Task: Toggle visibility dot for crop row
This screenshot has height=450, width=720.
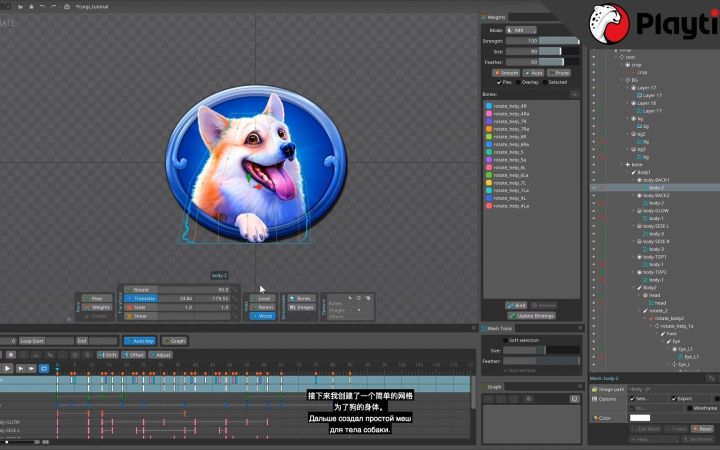Action: click(593, 65)
